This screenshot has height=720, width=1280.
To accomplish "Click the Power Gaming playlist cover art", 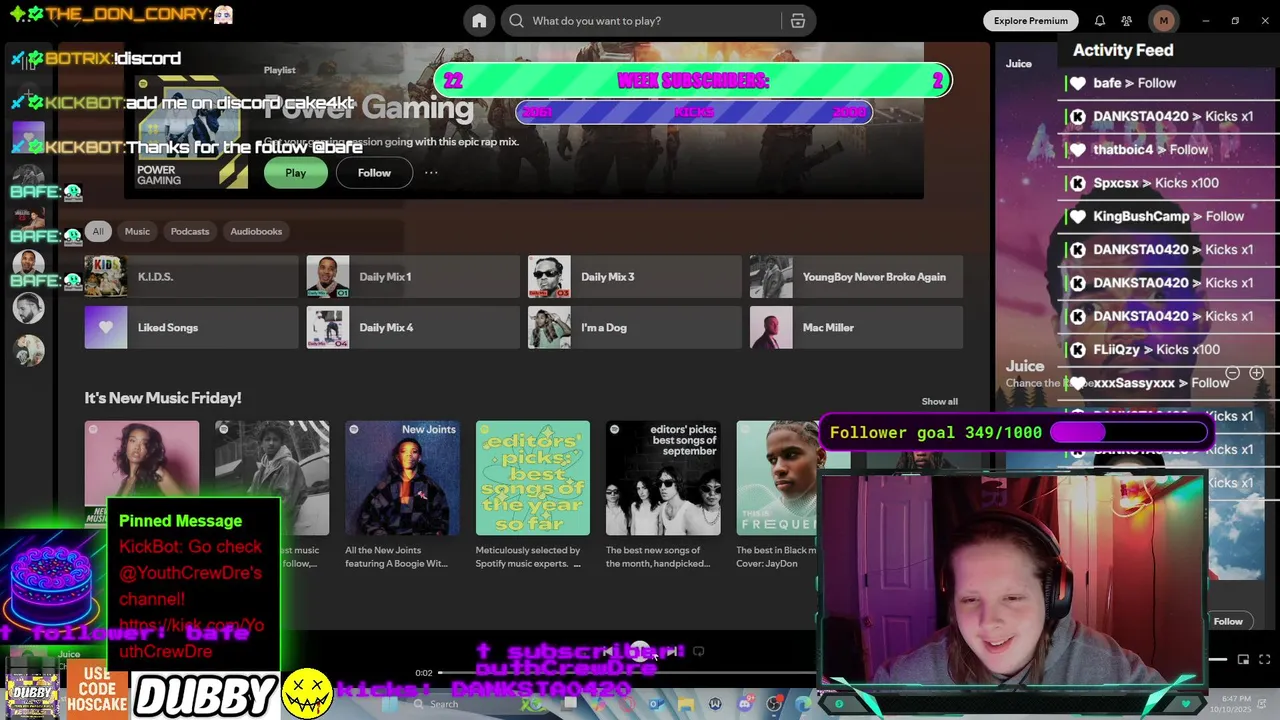I will coord(192,133).
